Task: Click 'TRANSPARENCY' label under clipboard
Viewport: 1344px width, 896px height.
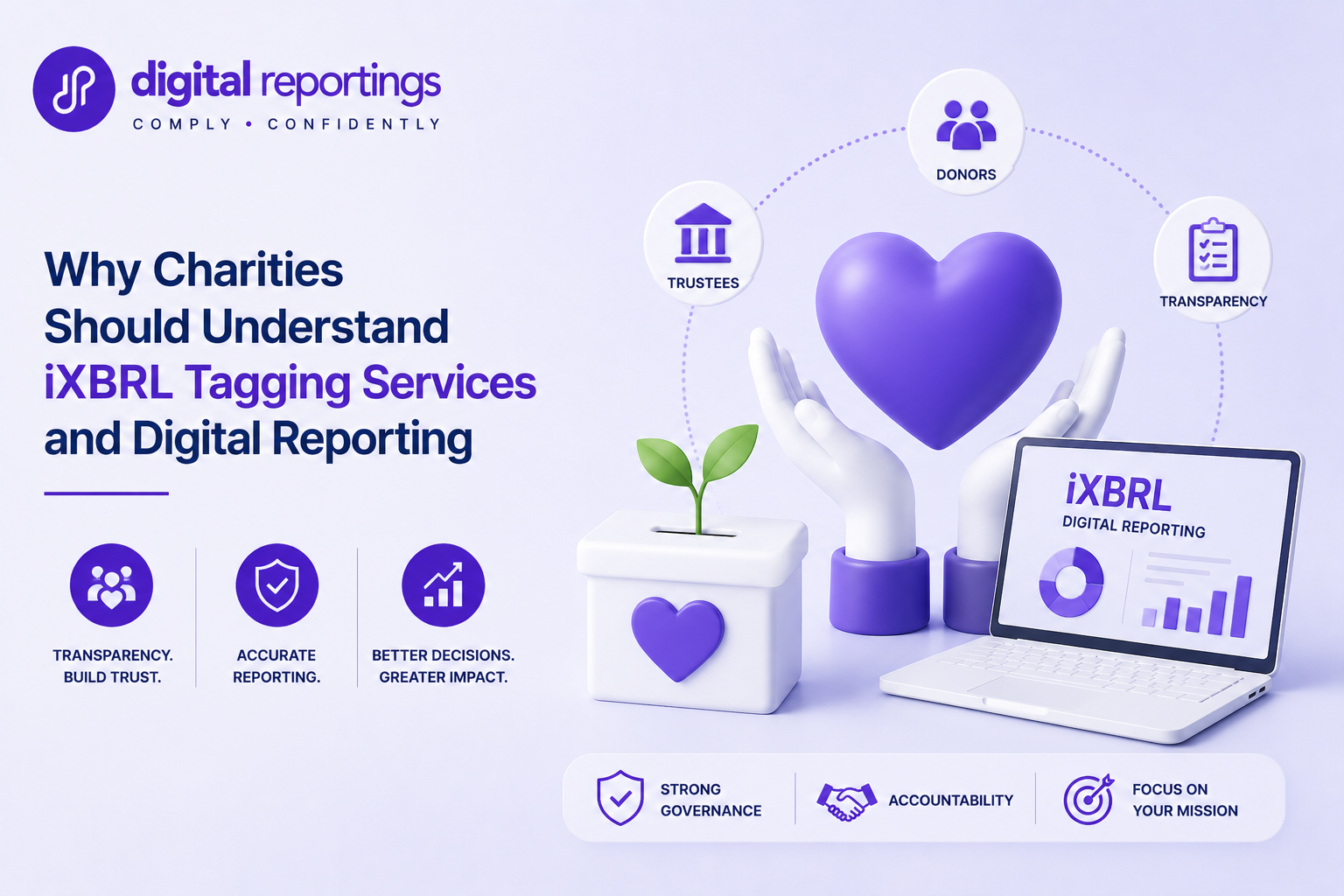Action: [x=1213, y=301]
